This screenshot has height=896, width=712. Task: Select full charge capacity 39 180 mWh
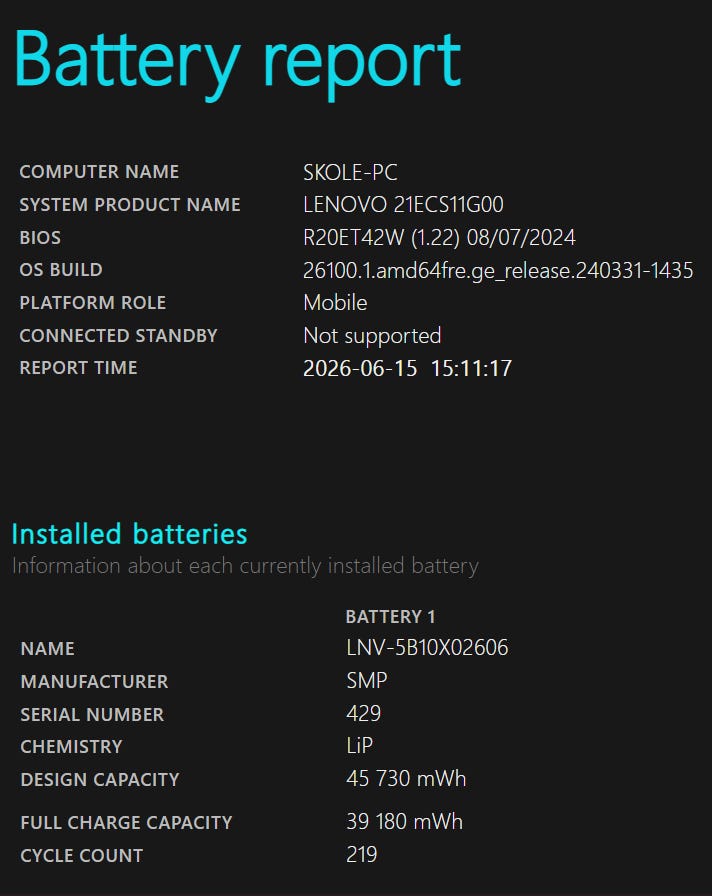405,822
